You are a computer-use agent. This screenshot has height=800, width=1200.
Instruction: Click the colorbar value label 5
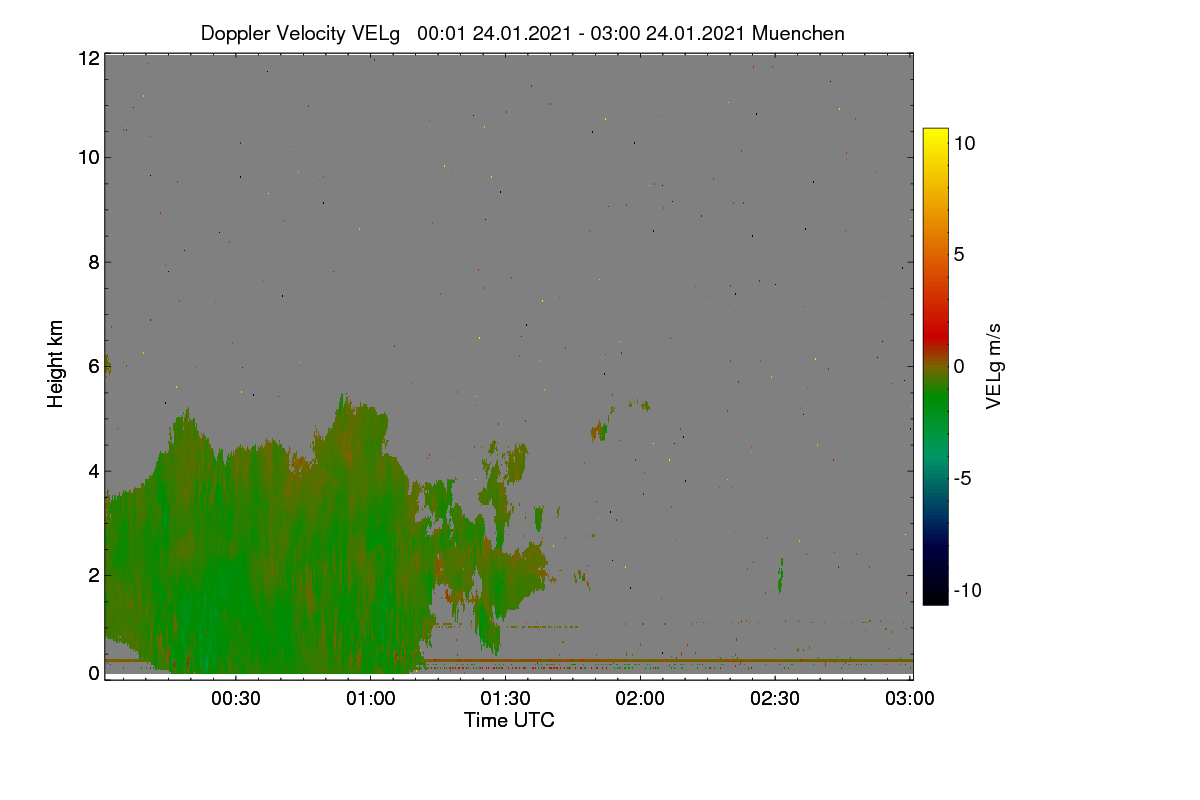point(958,254)
